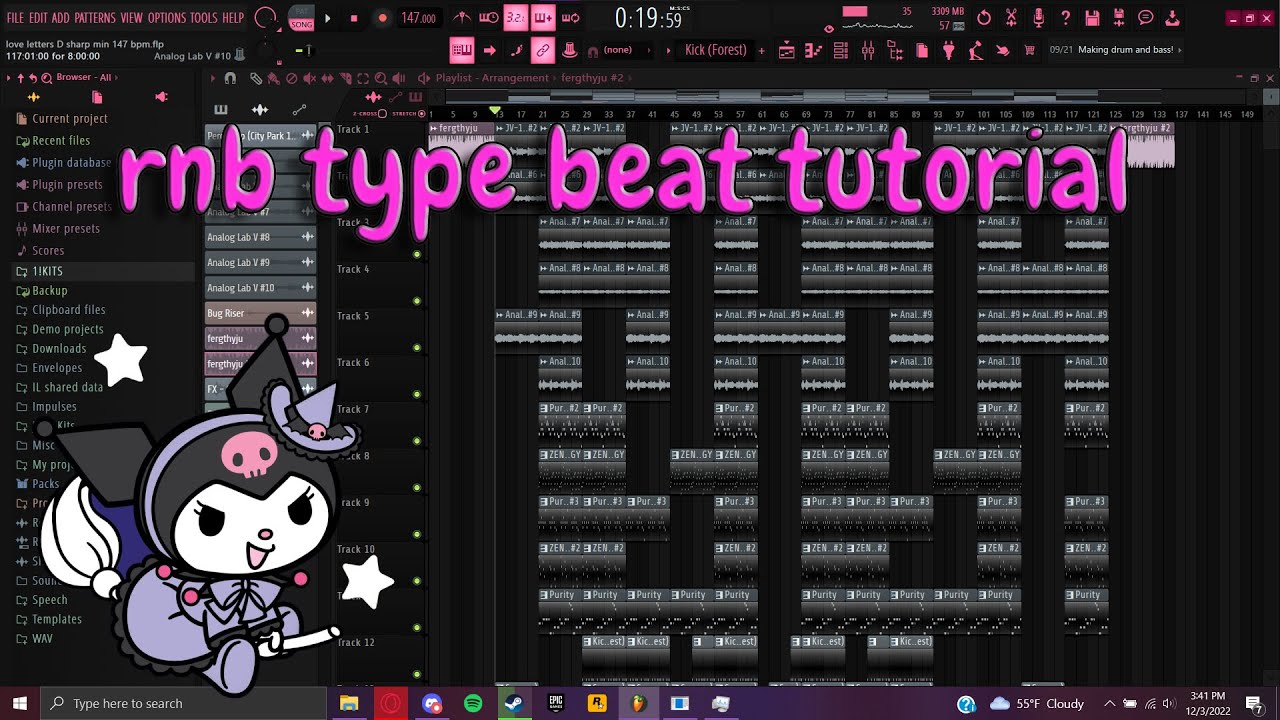The height and width of the screenshot is (720, 1280).
Task: Open the Kick (Forest) pattern selector
Action: (715, 50)
